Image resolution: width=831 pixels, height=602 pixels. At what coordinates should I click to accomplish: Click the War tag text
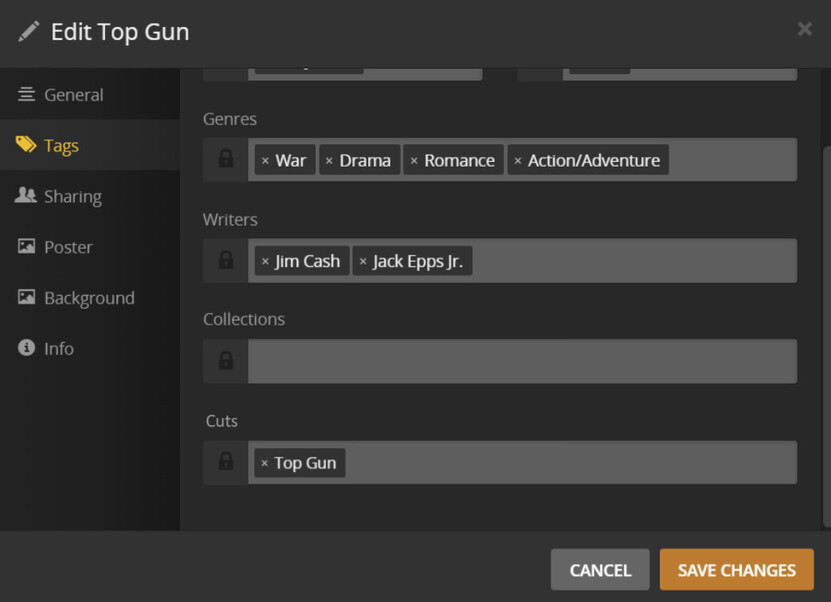click(x=290, y=161)
